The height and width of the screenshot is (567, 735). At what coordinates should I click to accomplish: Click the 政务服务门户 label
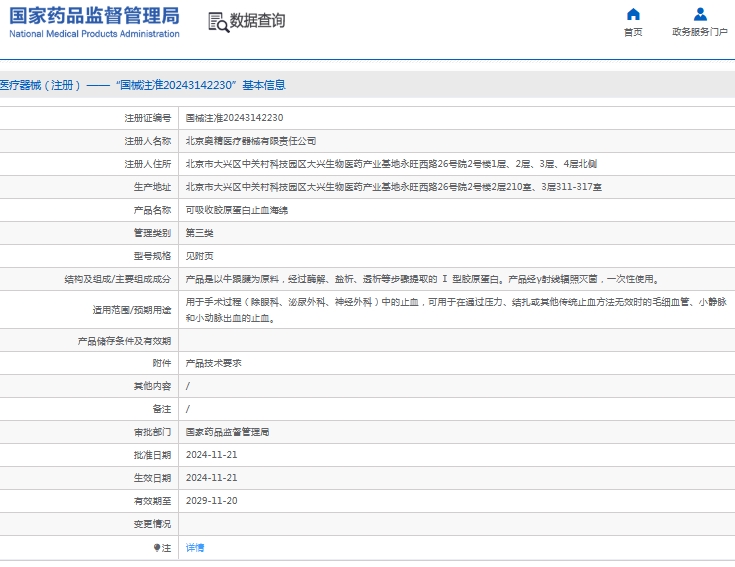[700, 32]
